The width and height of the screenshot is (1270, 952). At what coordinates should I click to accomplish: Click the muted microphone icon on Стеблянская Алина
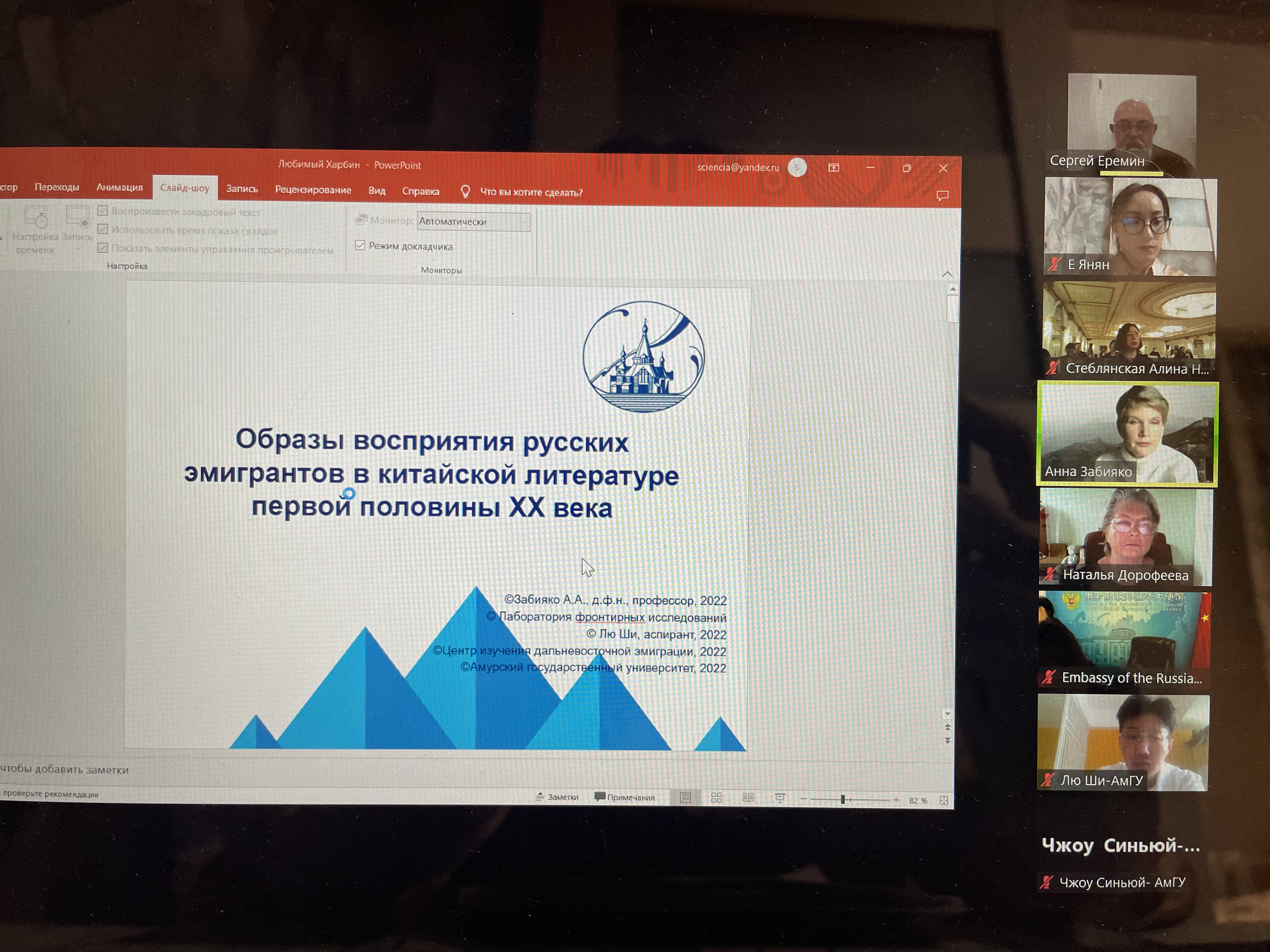[x=1053, y=368]
